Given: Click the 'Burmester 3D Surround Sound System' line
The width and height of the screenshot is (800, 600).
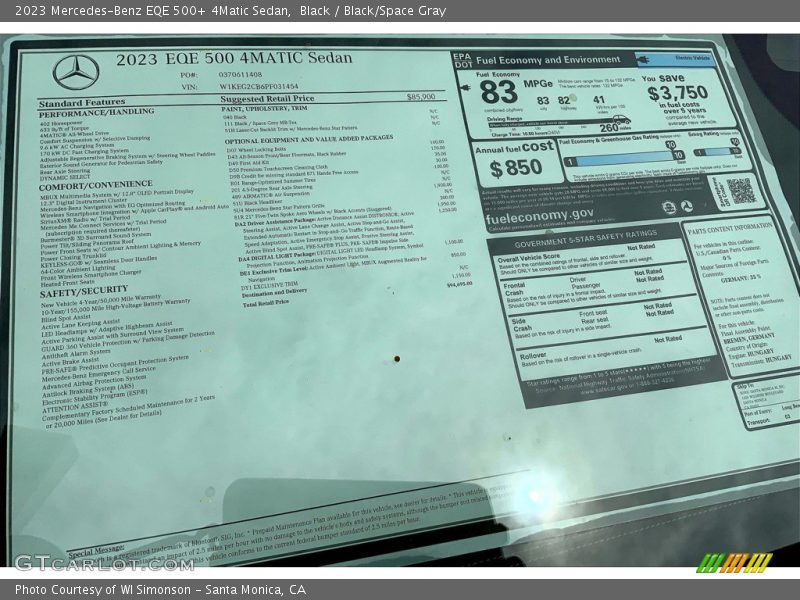Looking at the screenshot, I should (x=96, y=237).
